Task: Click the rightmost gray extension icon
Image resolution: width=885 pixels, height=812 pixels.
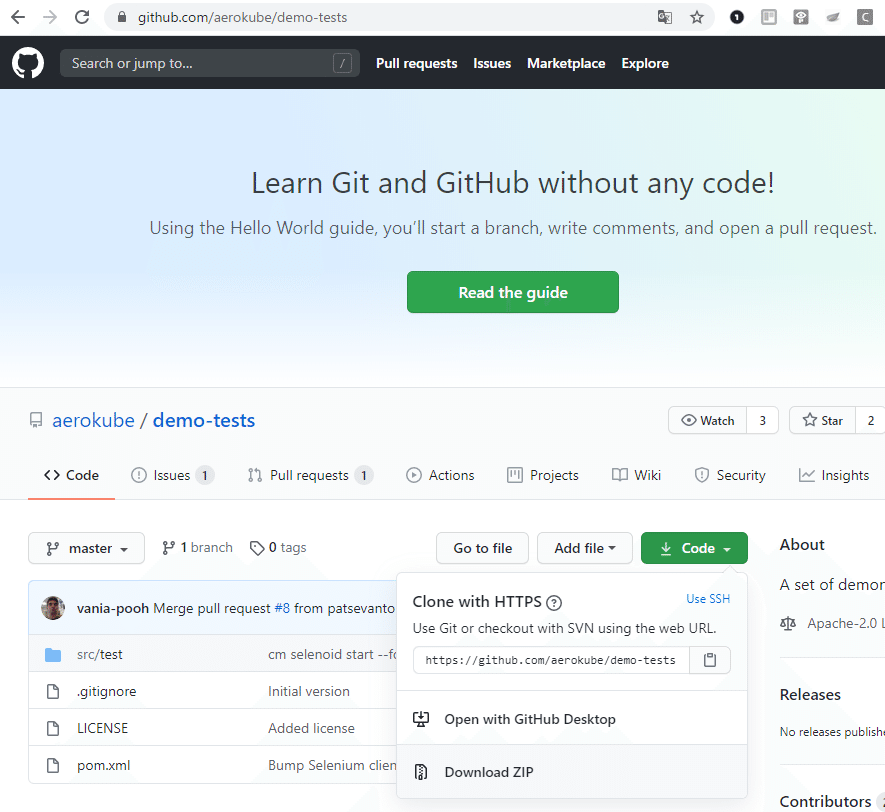Action: pos(865,17)
